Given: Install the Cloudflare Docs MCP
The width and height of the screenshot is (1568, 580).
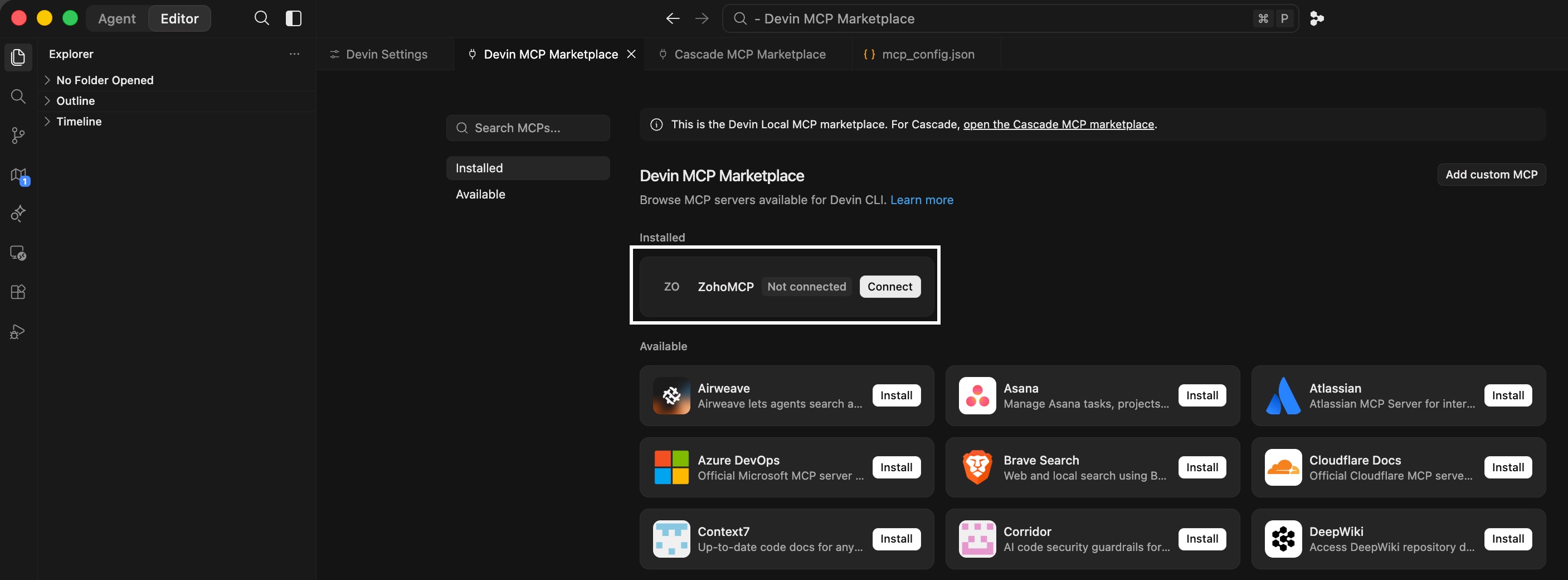Looking at the screenshot, I should click(1508, 467).
